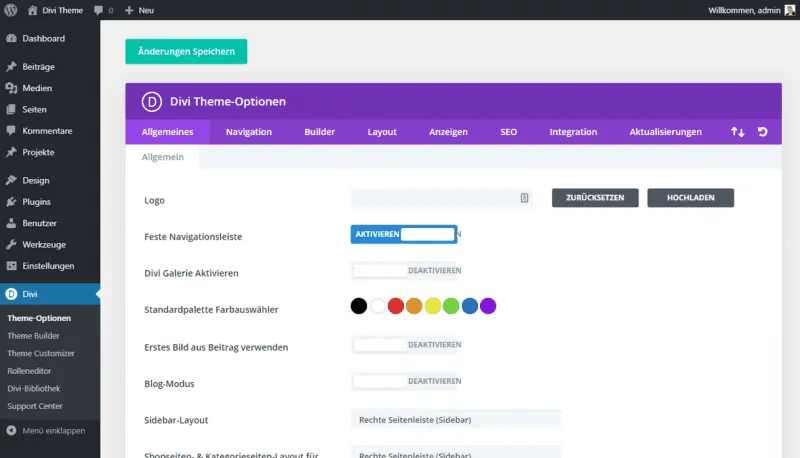The image size is (800, 458).
Task: Click the collapse arrow icon for Menü einklappen
Action: click(x=11, y=431)
